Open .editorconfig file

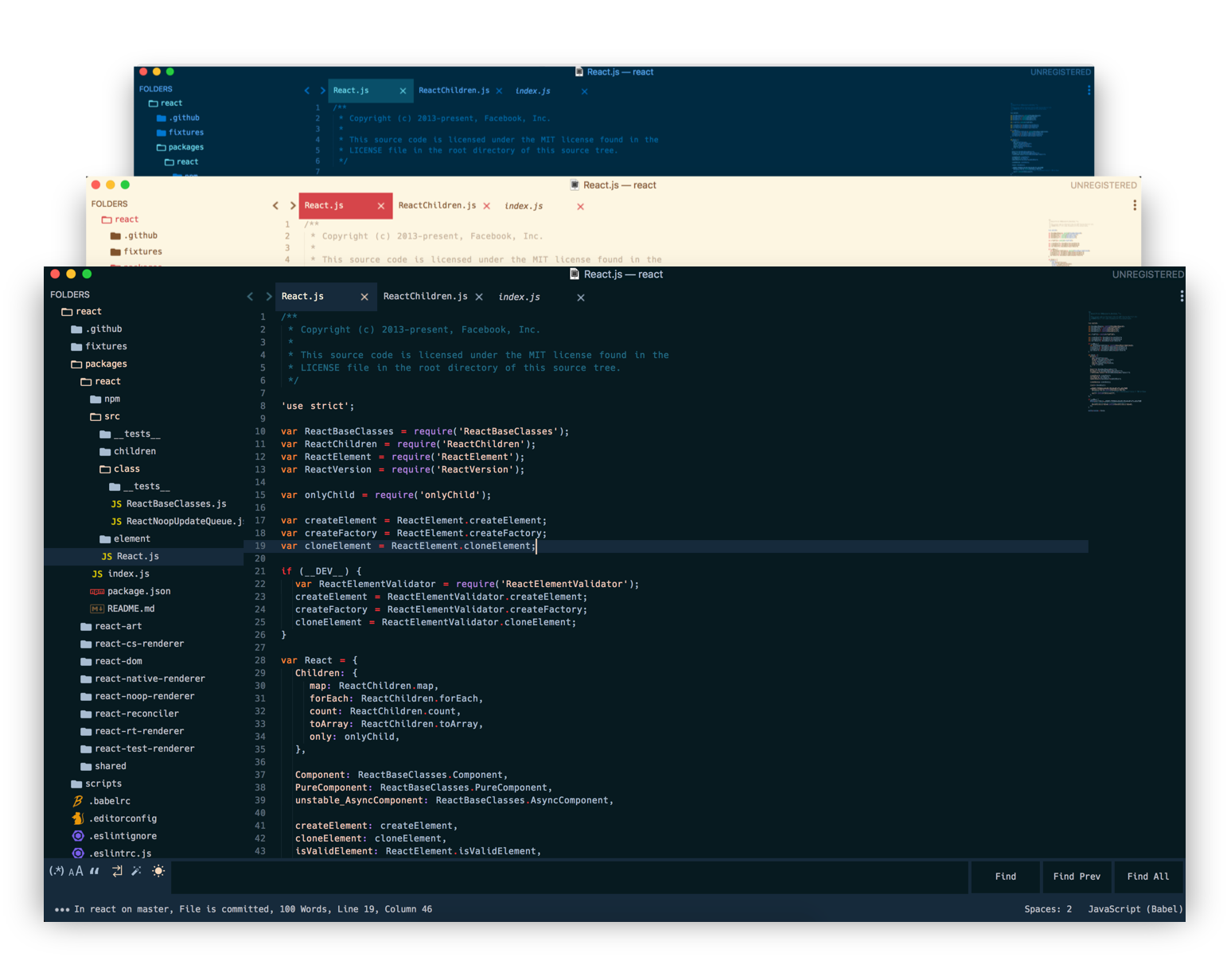(x=114, y=819)
